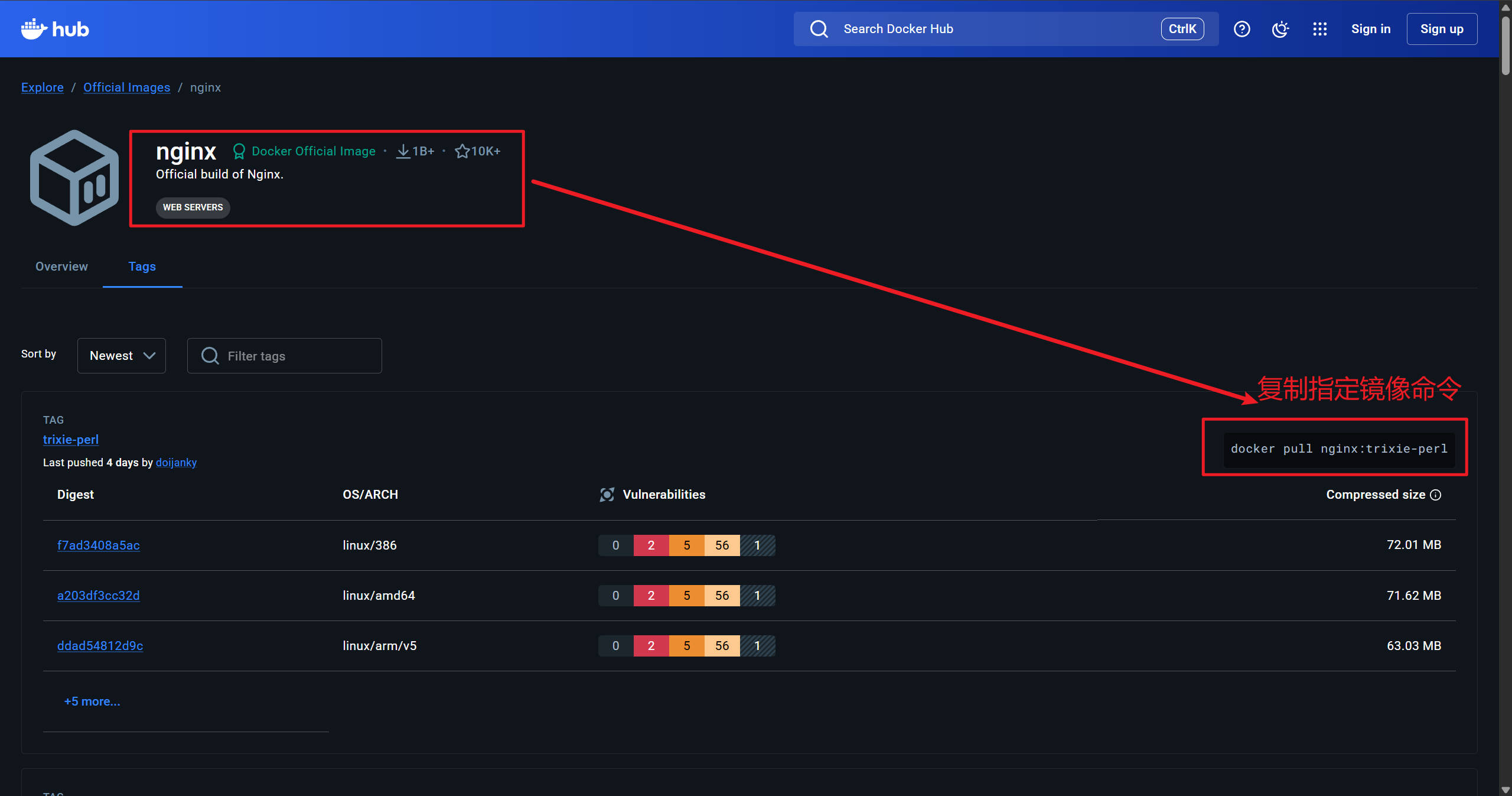
Task: Click the Compressed size info icon
Action: tap(1436, 495)
